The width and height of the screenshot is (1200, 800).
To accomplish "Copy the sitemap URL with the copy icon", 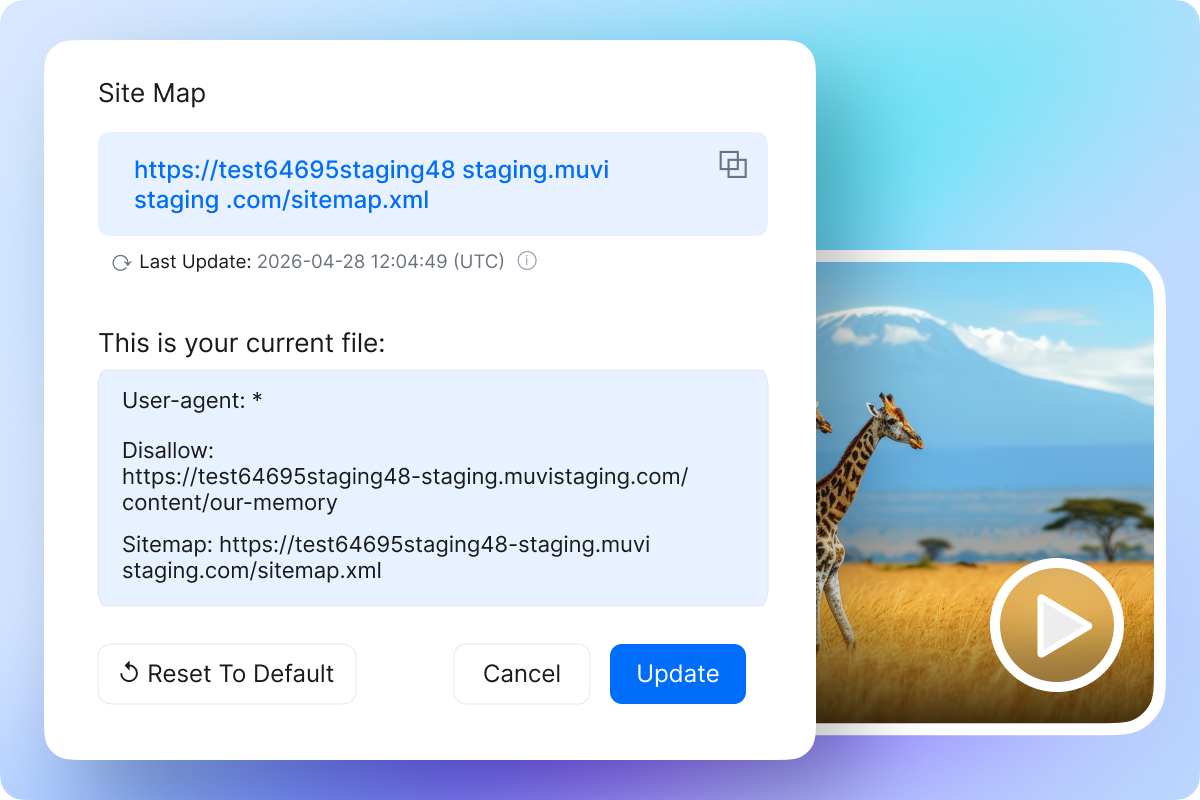I will [733, 165].
